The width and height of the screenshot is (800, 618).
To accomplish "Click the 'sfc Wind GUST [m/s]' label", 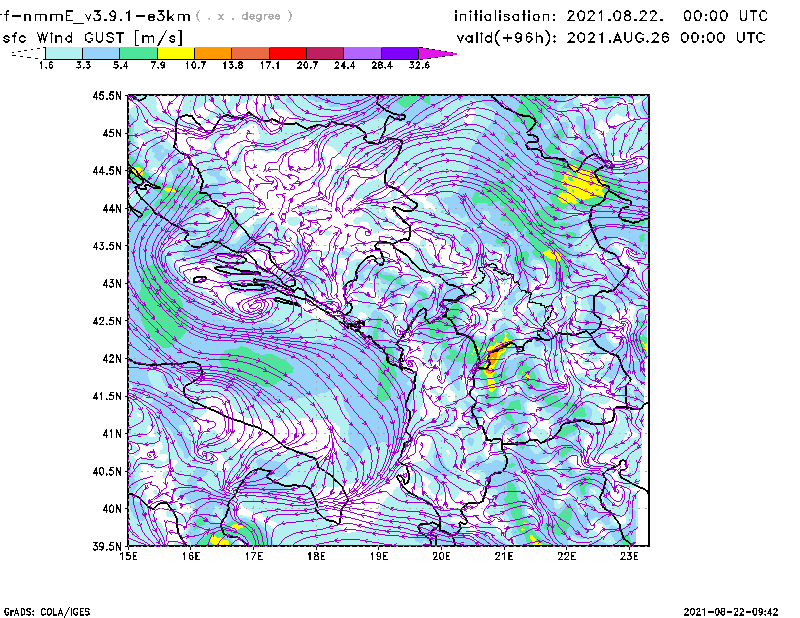I will tap(74, 37).
